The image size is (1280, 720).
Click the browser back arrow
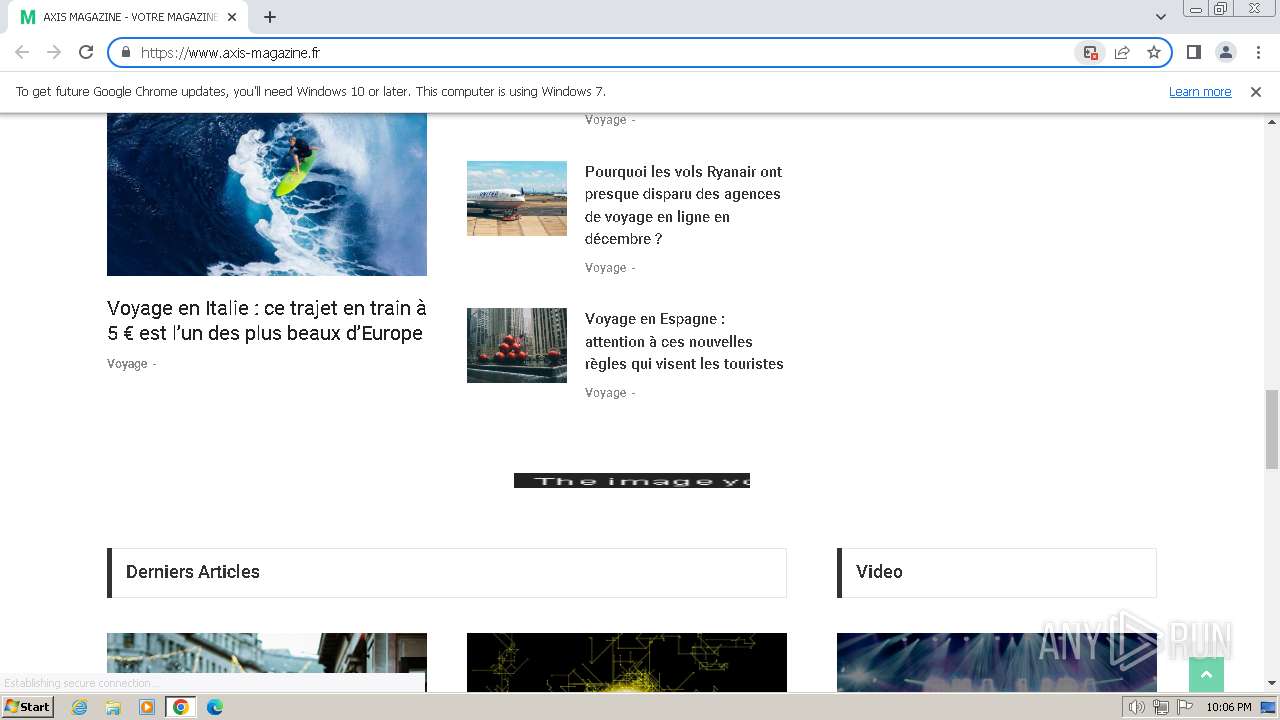pyautogui.click(x=22, y=52)
